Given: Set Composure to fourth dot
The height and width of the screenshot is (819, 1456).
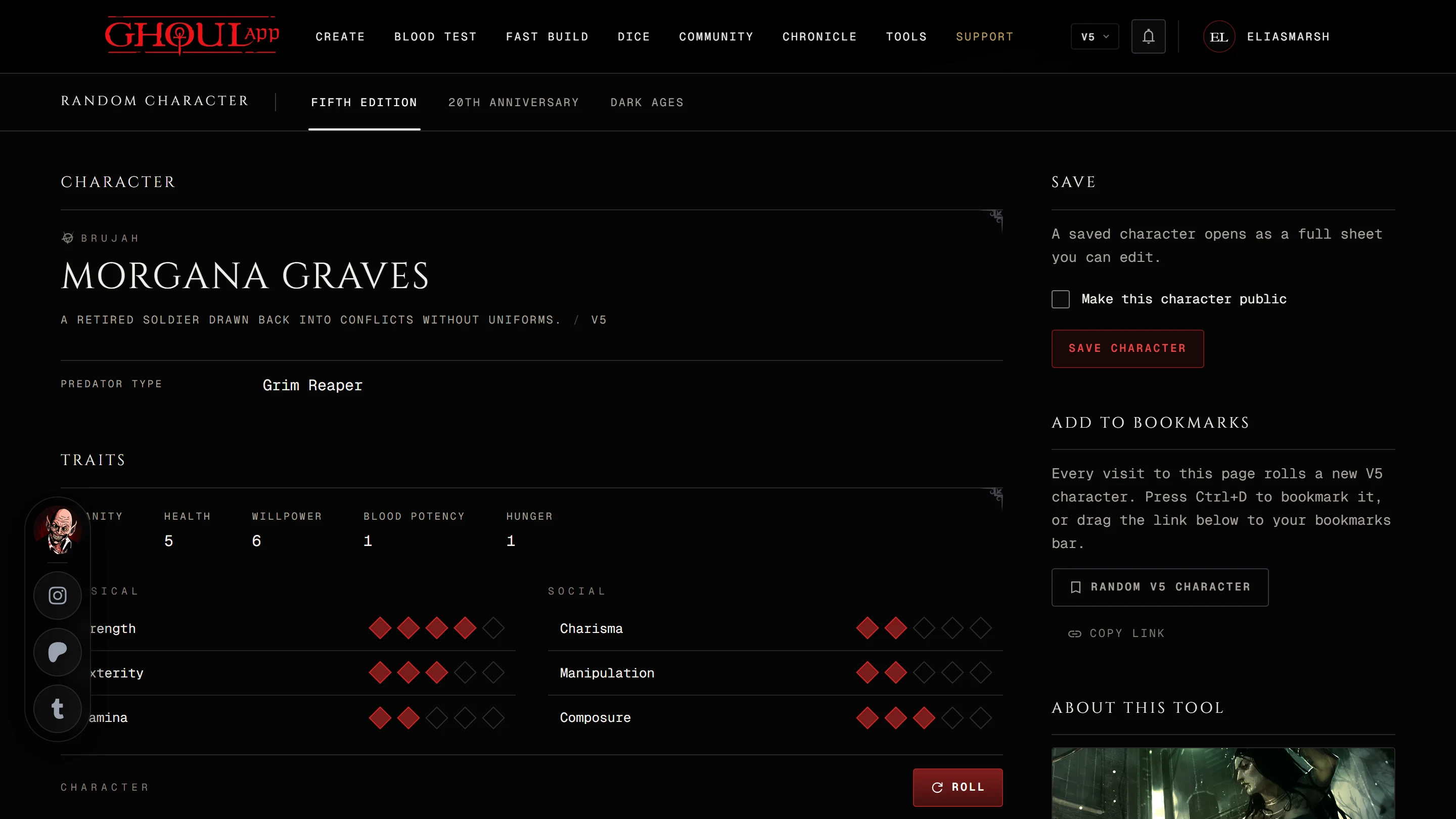Looking at the screenshot, I should pyautogui.click(x=952, y=718).
